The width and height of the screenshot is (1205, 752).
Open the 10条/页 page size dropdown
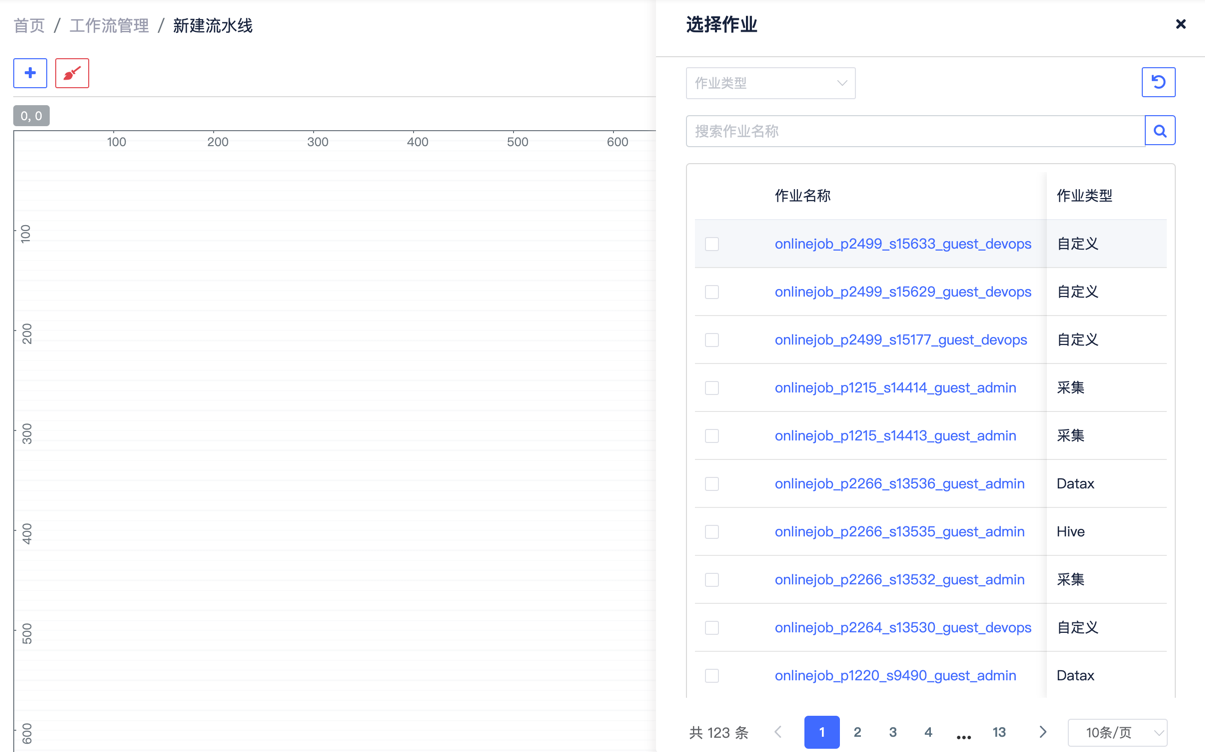click(x=1117, y=732)
